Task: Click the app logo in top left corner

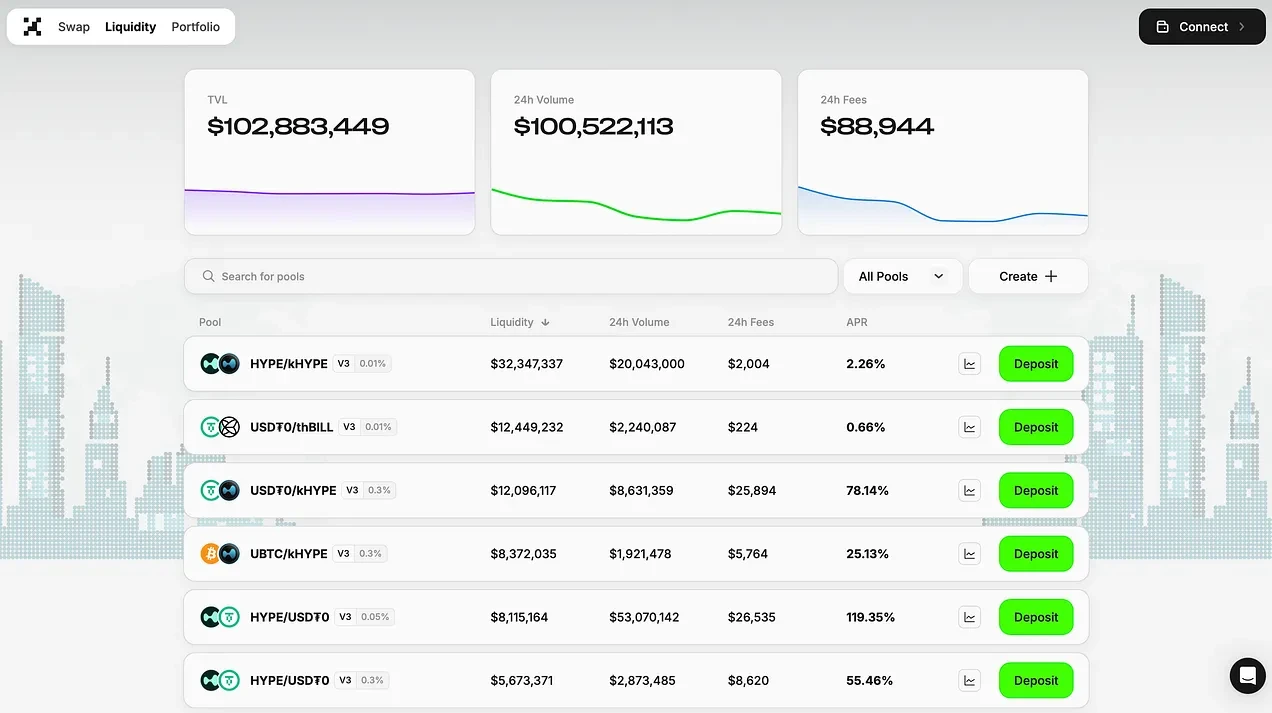Action: click(31, 26)
